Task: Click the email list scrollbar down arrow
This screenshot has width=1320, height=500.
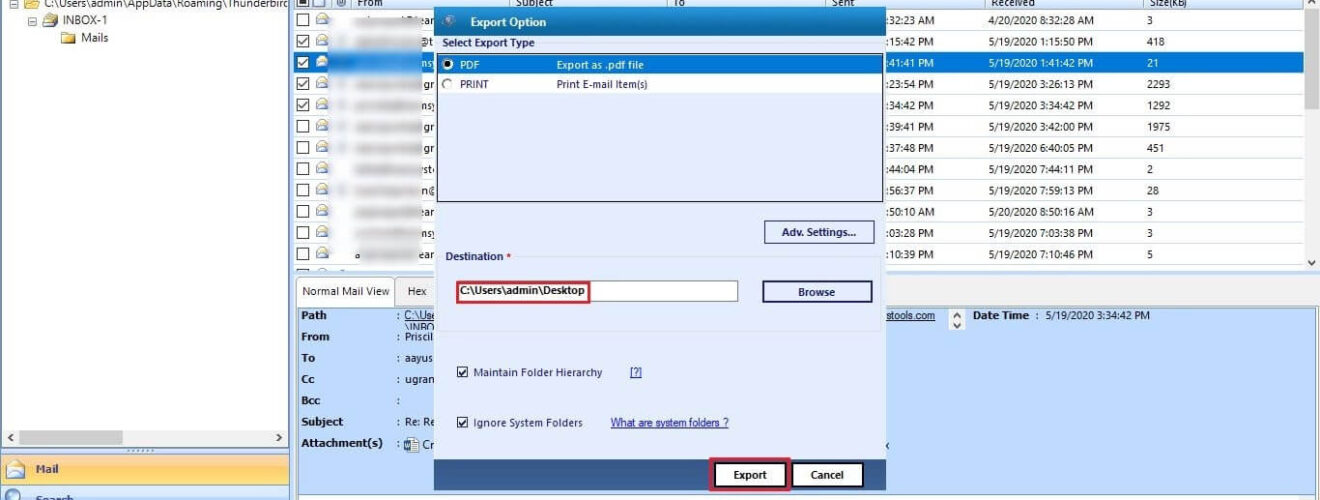Action: [x=1312, y=262]
